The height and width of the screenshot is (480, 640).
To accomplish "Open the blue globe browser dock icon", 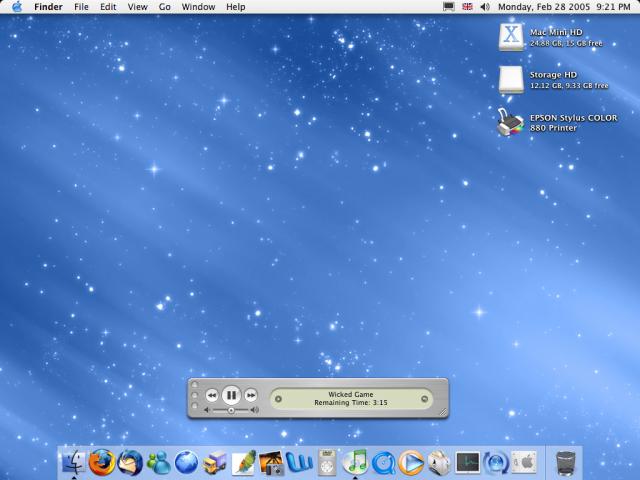I will (187, 462).
